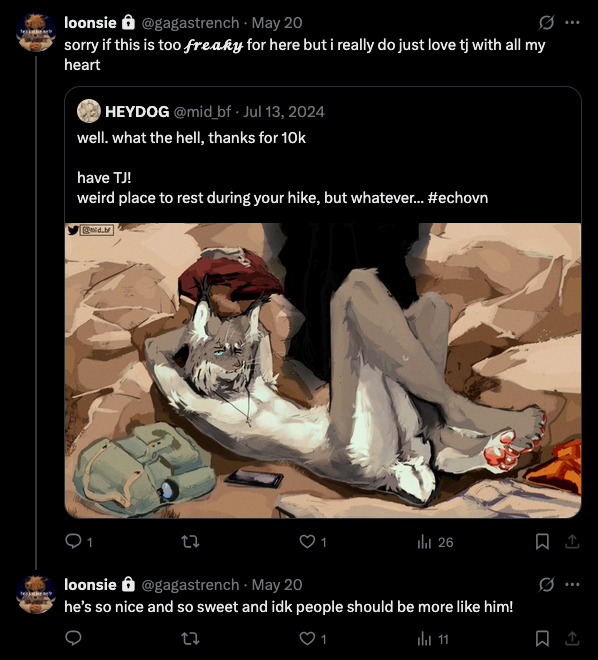Open HEYDOG profile avatar
Viewport: 598px width, 660px height.
[89, 111]
